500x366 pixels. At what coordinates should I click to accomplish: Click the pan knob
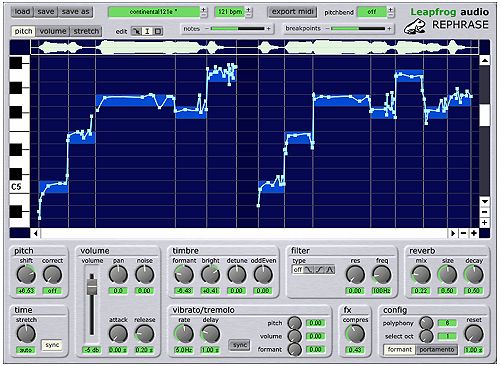[x=118, y=275]
